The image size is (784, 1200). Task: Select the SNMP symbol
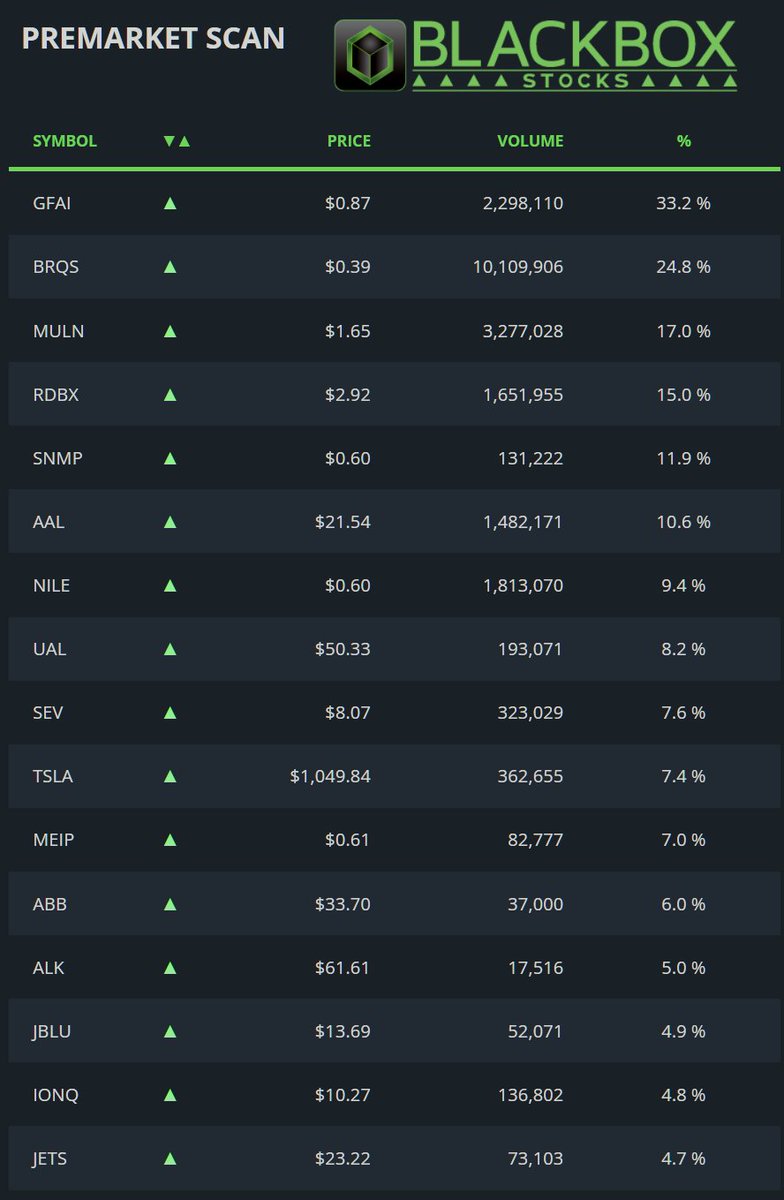[57, 458]
